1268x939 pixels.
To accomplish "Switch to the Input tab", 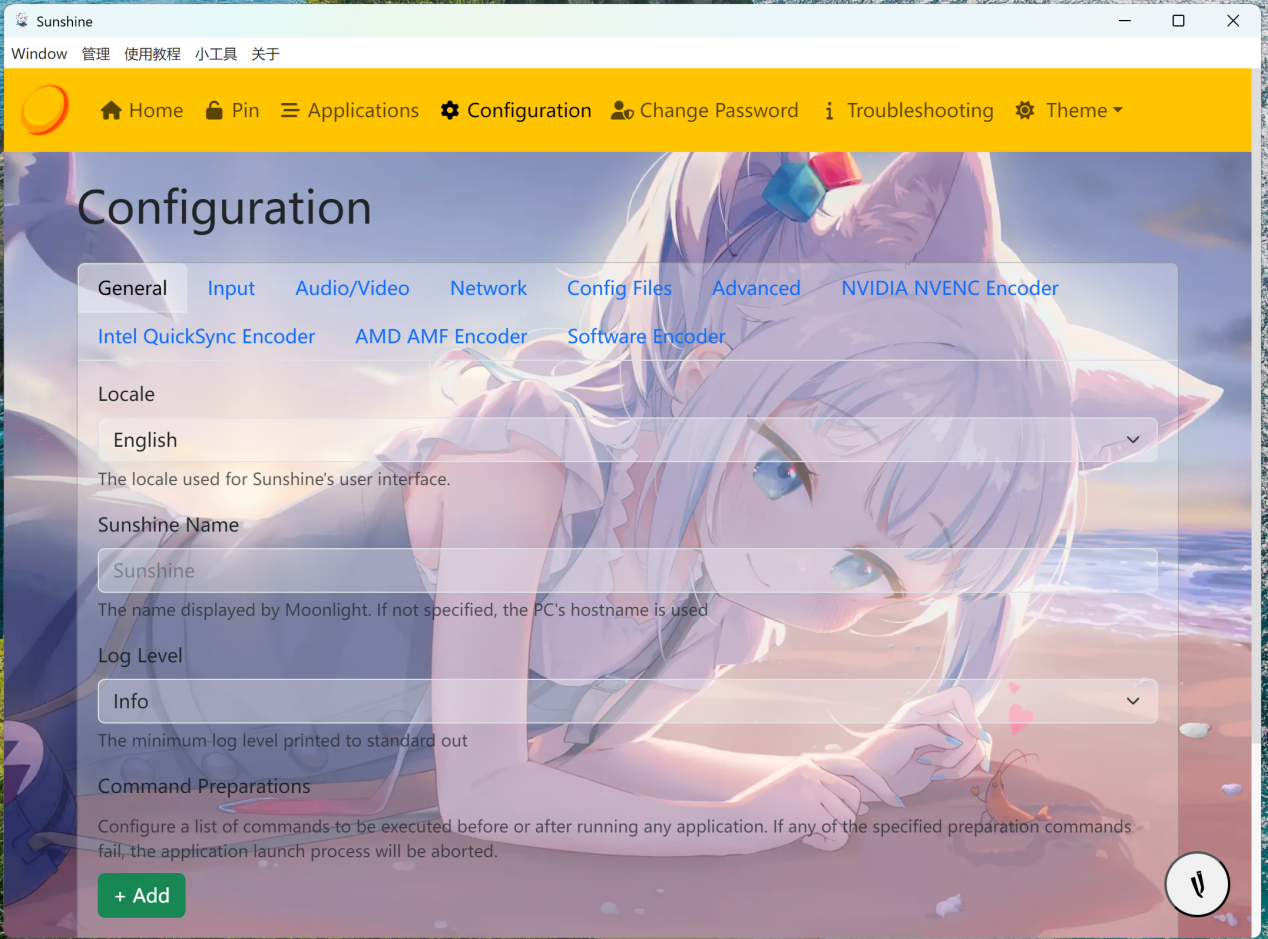I will [x=231, y=288].
